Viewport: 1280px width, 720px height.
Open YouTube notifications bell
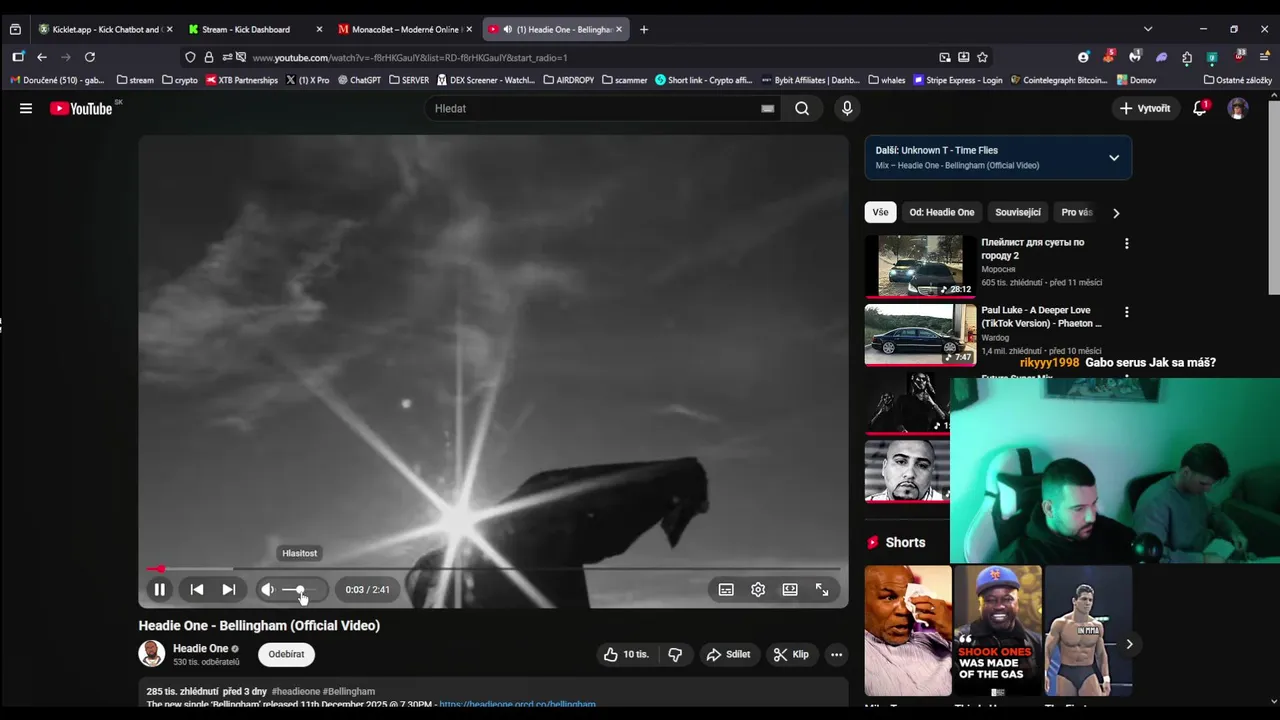click(1200, 108)
